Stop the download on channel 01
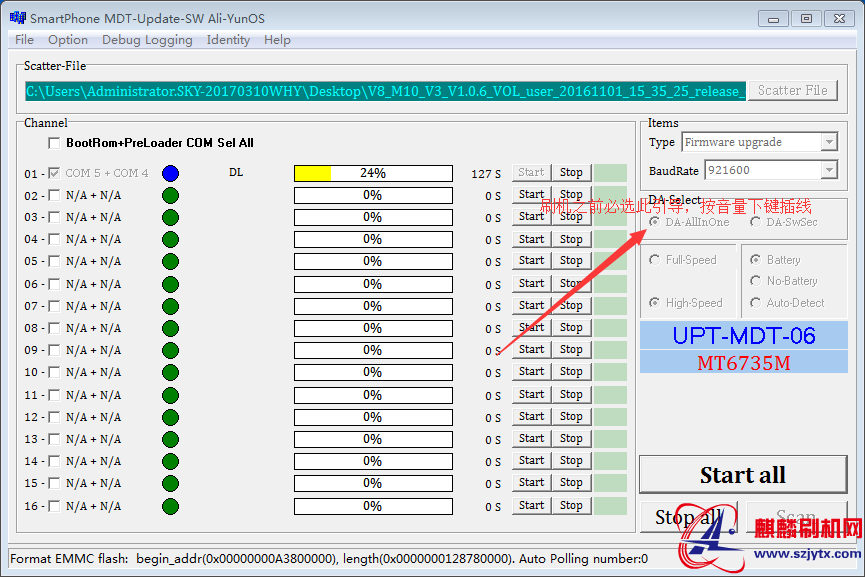The height and width of the screenshot is (577, 865). click(x=571, y=173)
